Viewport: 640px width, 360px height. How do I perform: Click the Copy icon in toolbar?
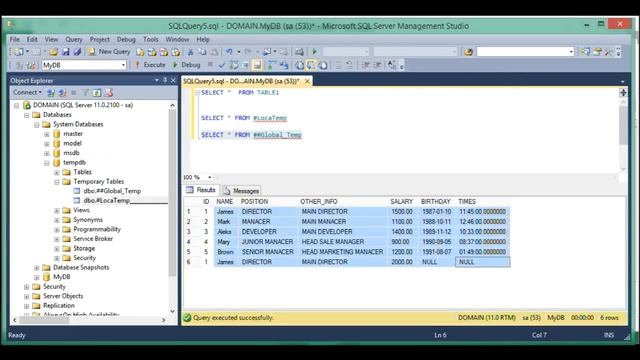pyautogui.click(x=202, y=52)
